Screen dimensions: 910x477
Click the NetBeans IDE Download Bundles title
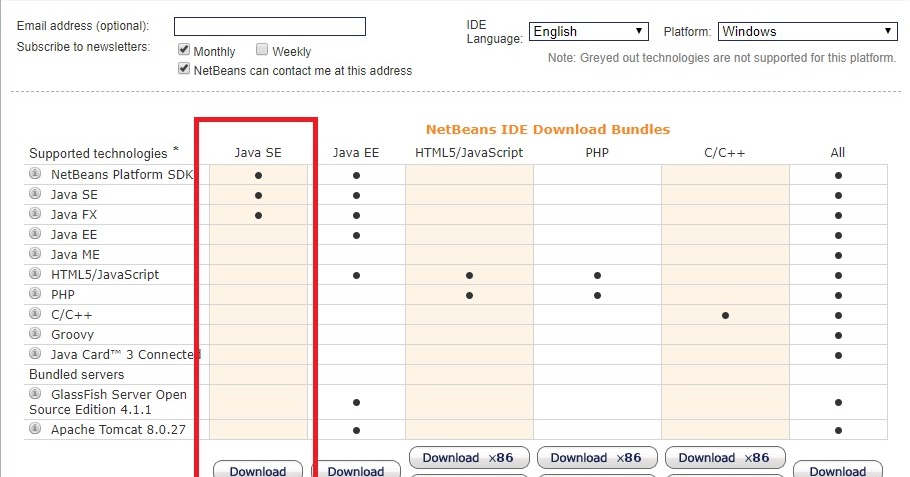click(x=548, y=129)
